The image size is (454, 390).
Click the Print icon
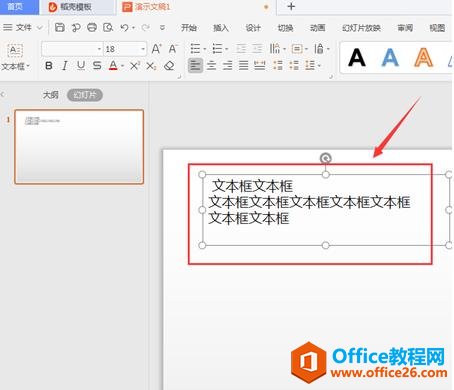tap(92, 27)
